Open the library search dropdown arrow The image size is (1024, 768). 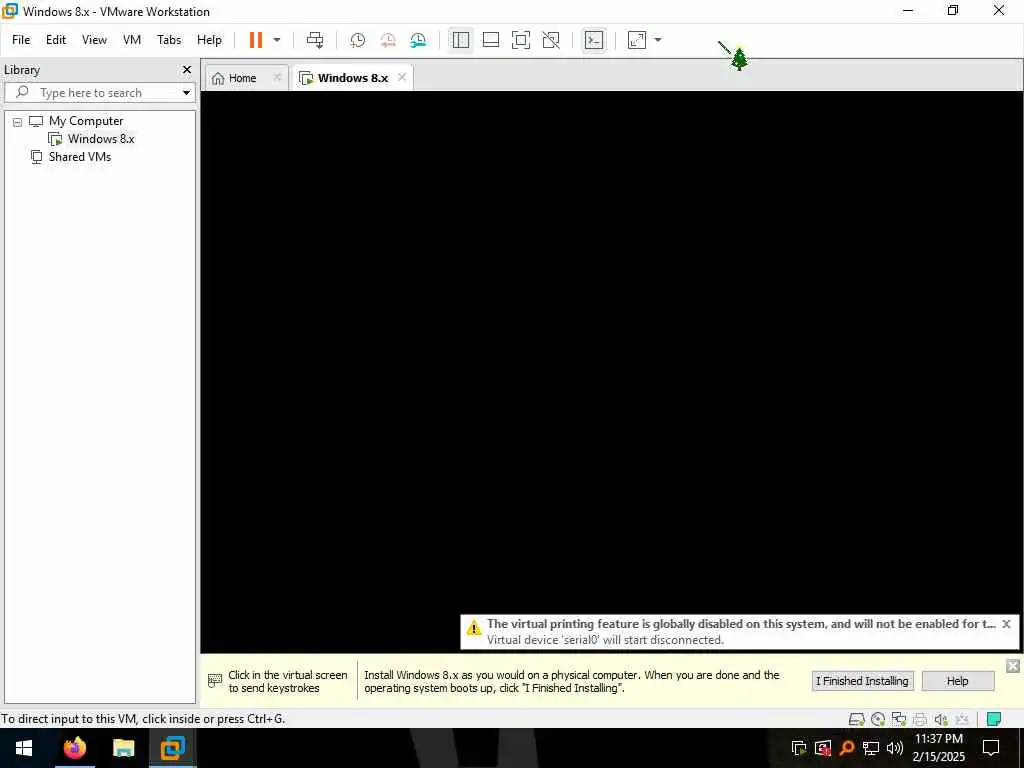(186, 93)
